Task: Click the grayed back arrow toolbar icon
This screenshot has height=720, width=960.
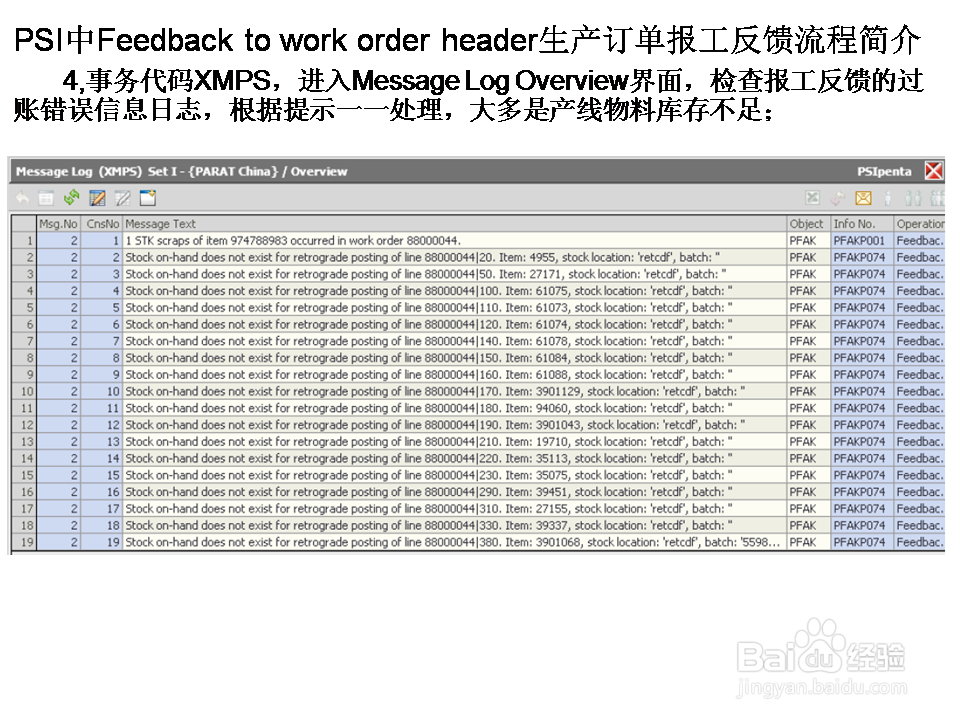Action: [x=23, y=198]
